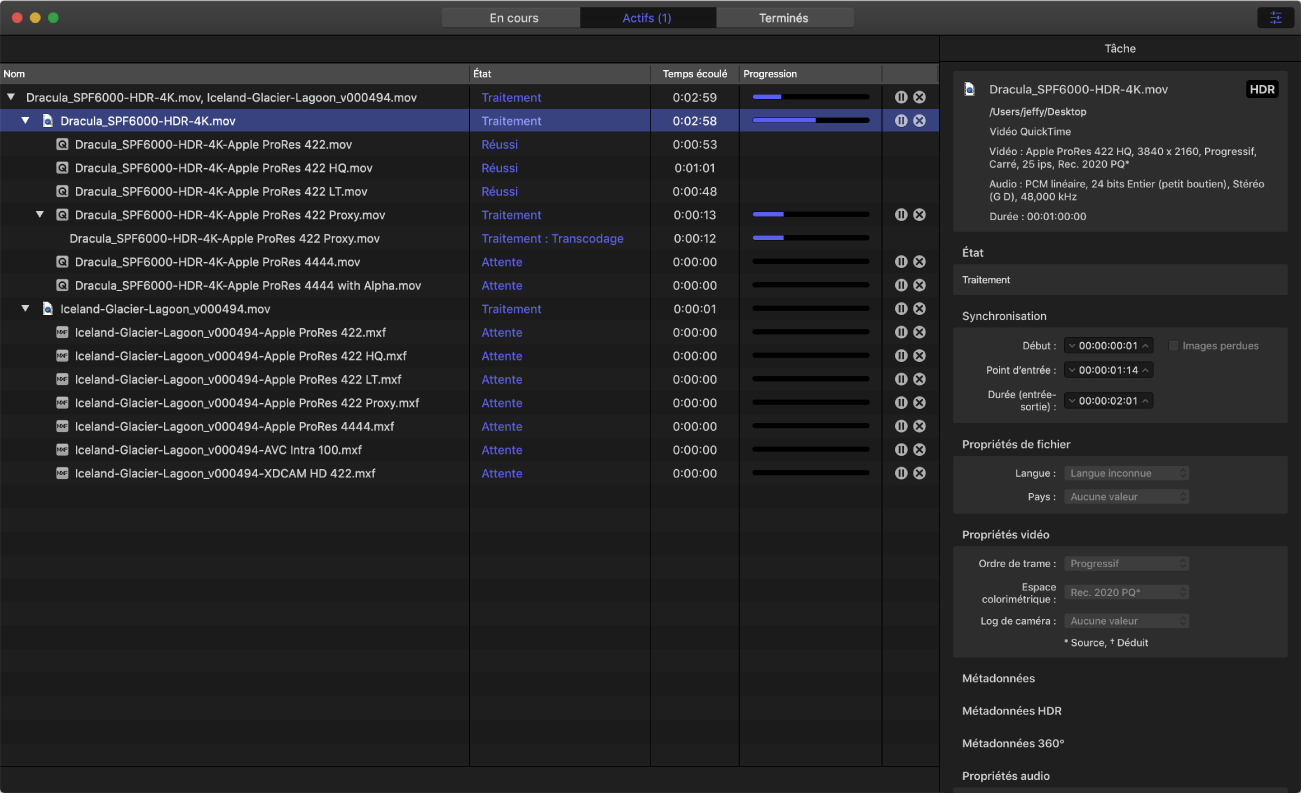Click the progress bar of the selected Dracula job
Screen dimensions: 1301x793
810,121
